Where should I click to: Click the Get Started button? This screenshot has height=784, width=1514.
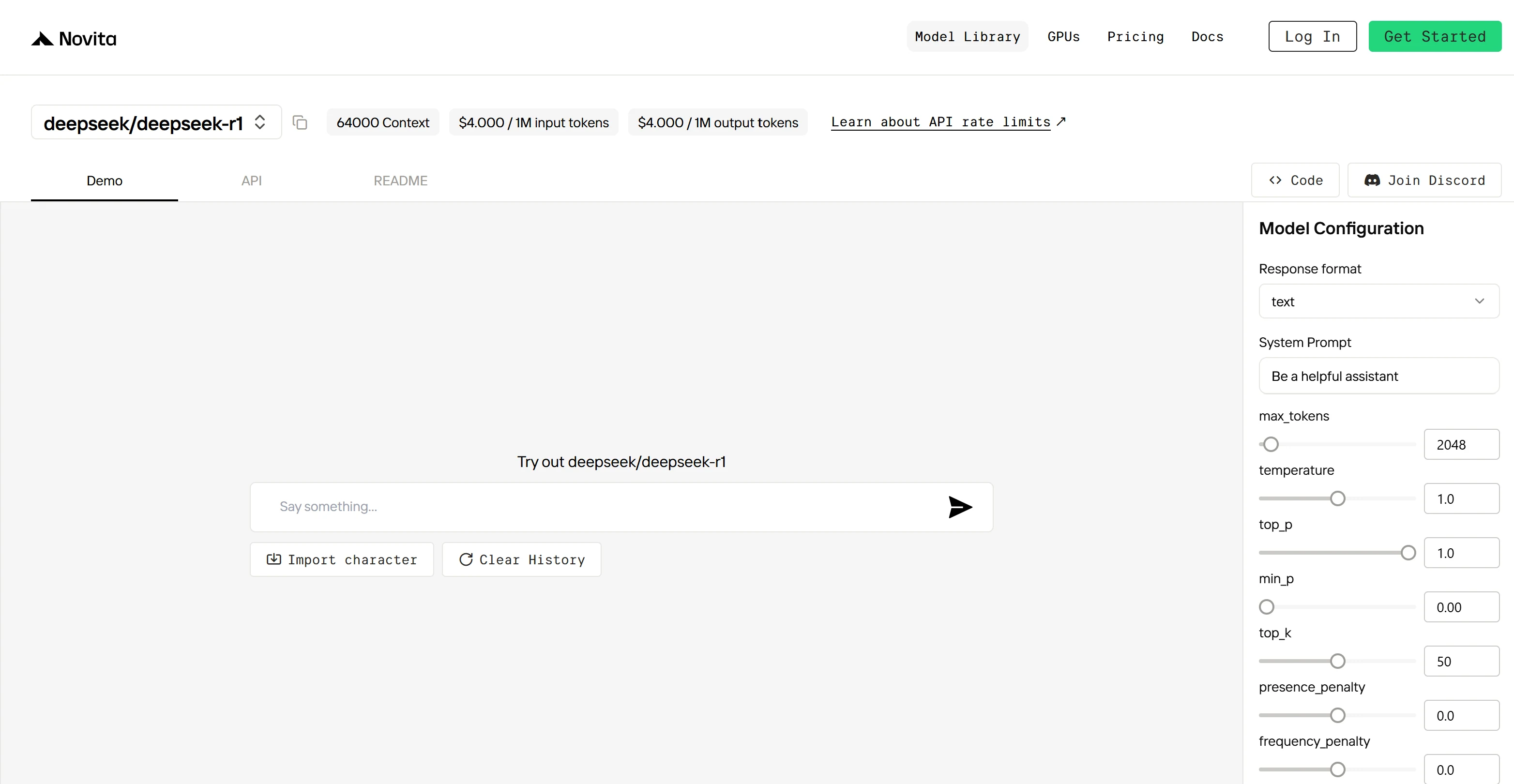tap(1435, 36)
